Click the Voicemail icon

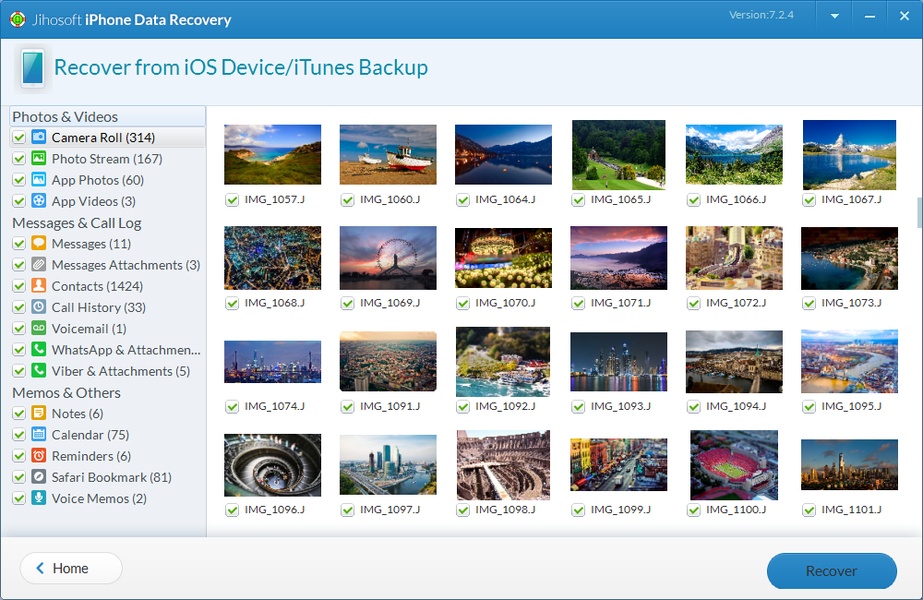39,328
